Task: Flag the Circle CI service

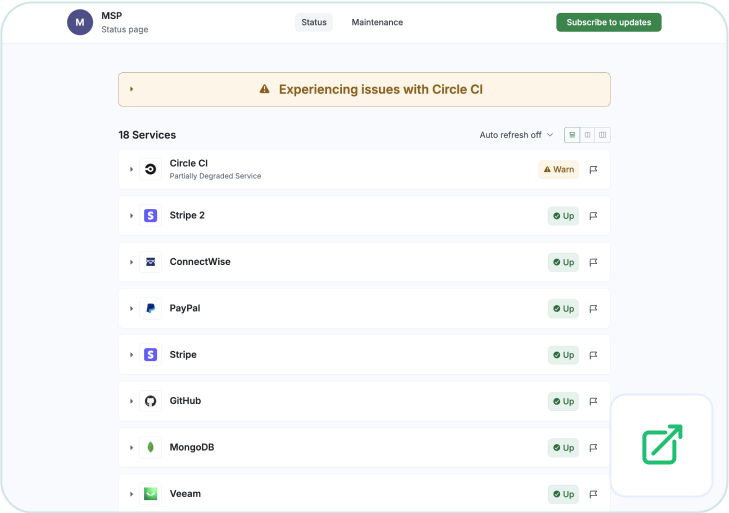Action: pos(593,170)
